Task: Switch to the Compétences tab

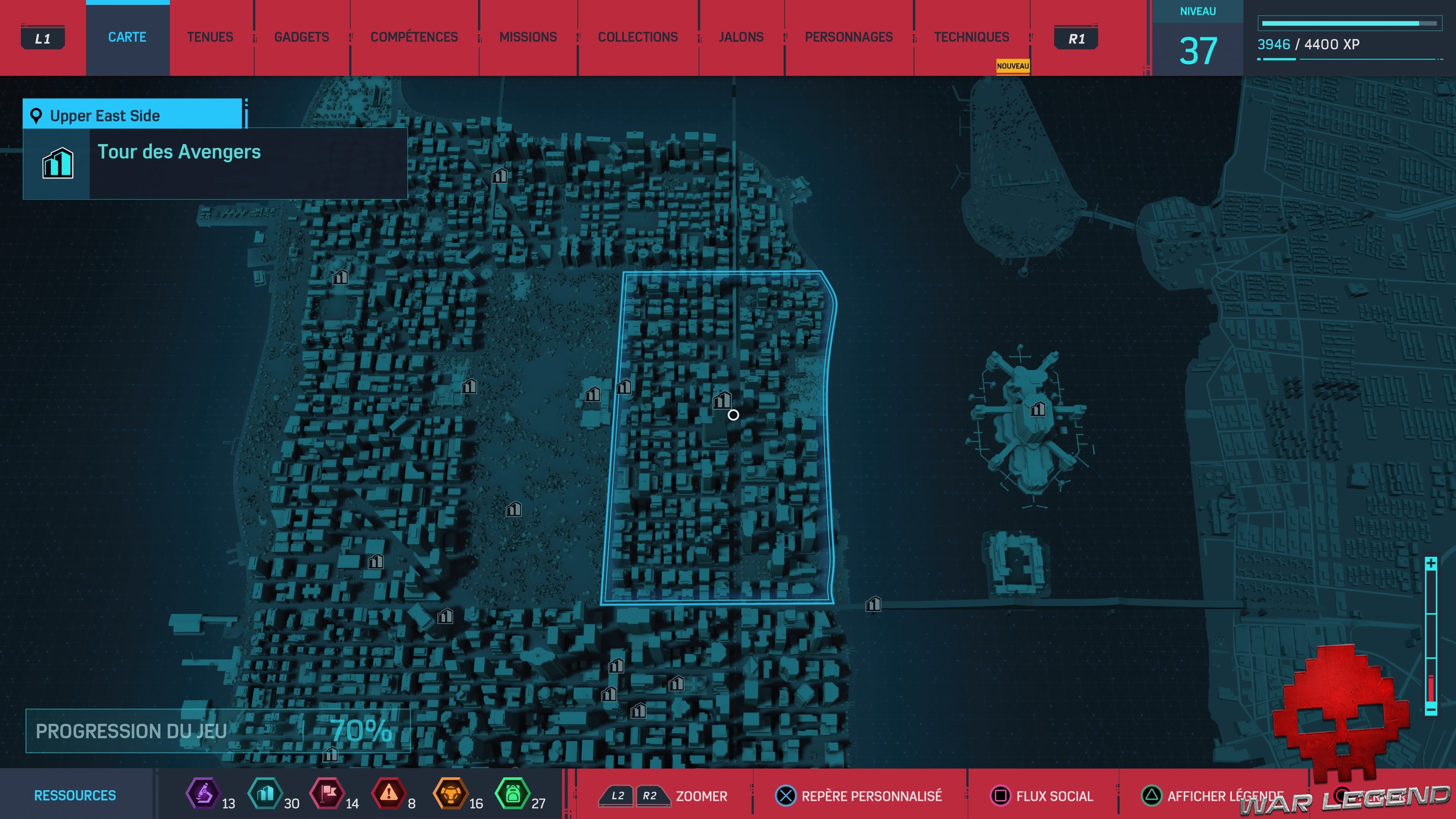Action: pos(414,37)
